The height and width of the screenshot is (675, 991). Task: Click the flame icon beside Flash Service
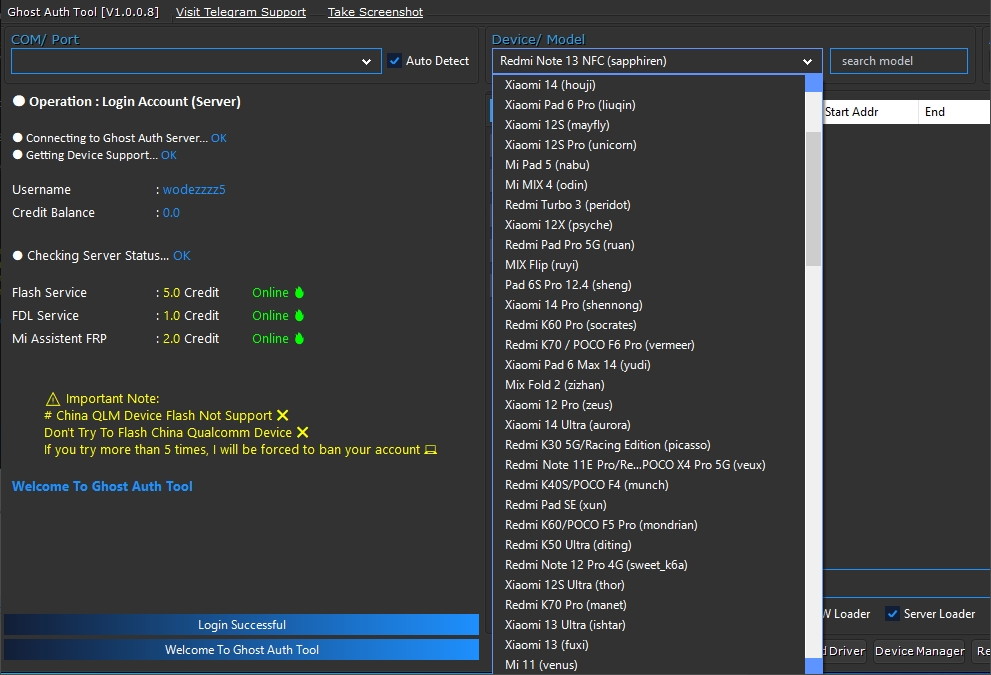tap(300, 293)
